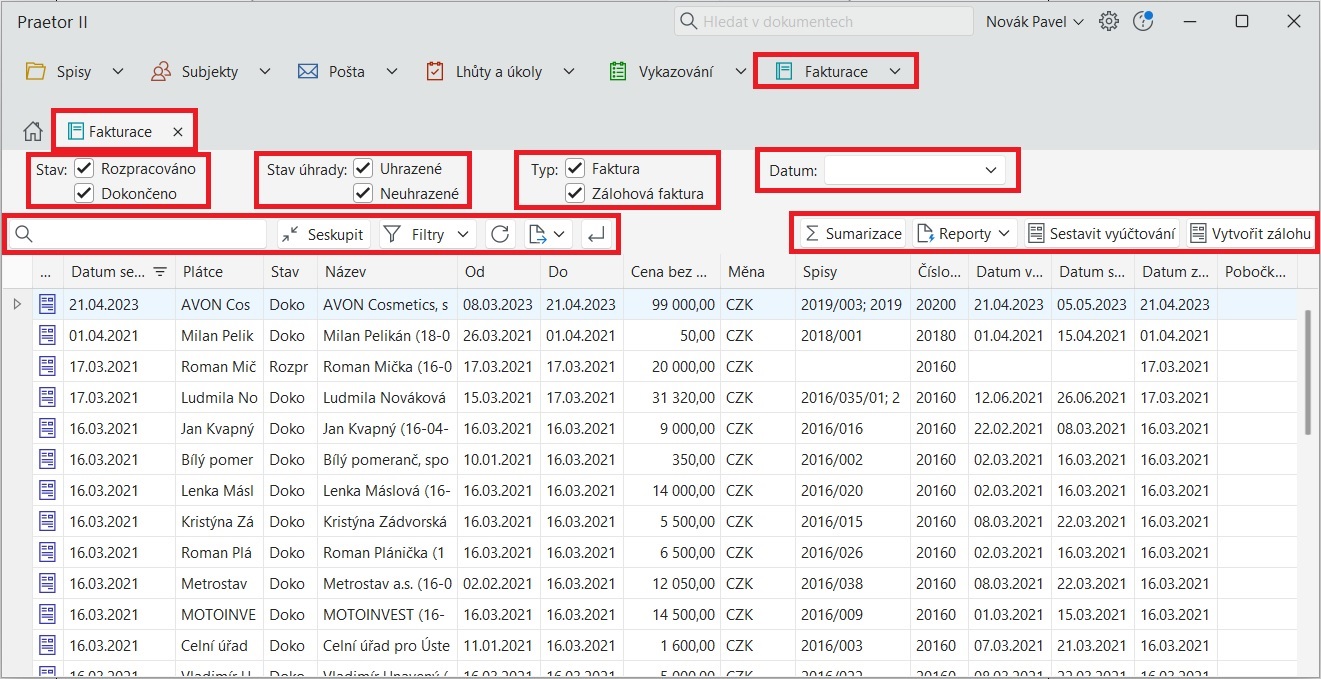Toggle the Uhrazené checkbox

click(x=363, y=169)
